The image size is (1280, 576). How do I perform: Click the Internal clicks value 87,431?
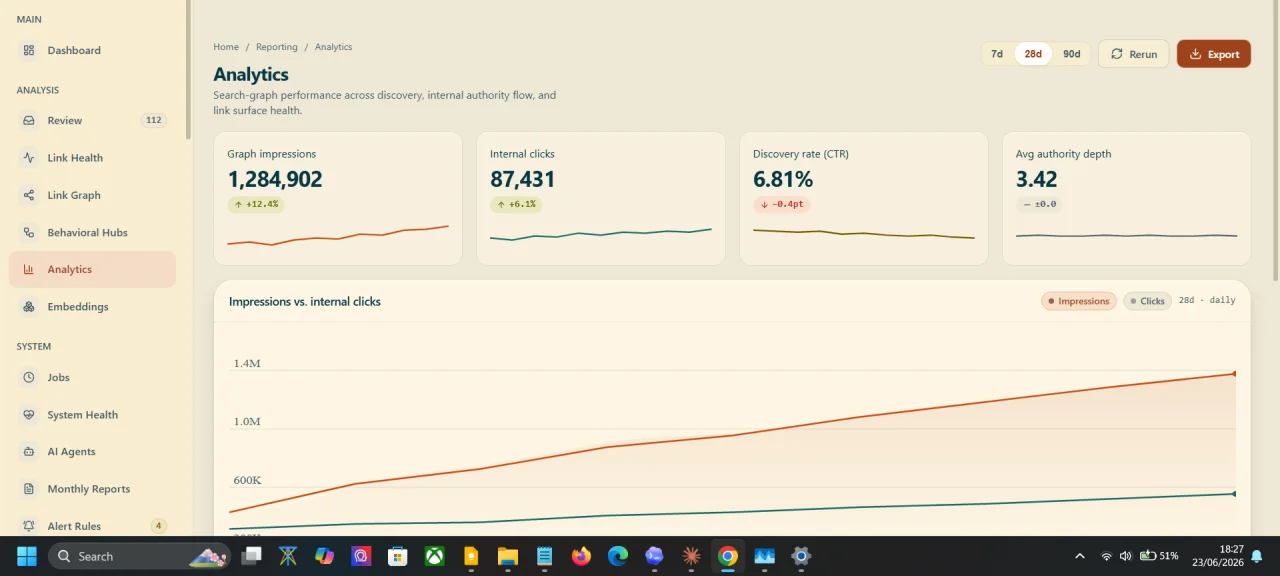pyautogui.click(x=522, y=180)
